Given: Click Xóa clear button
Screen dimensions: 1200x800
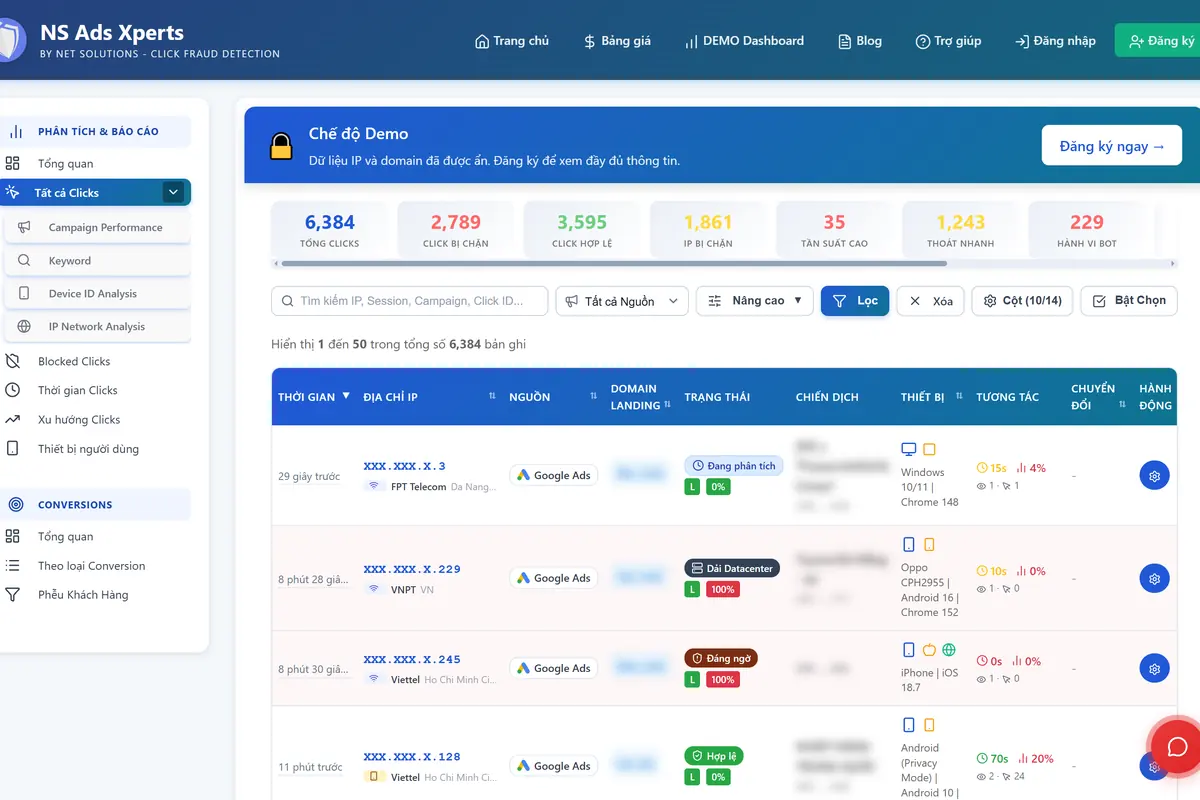Looking at the screenshot, I should pyautogui.click(x=930, y=301).
